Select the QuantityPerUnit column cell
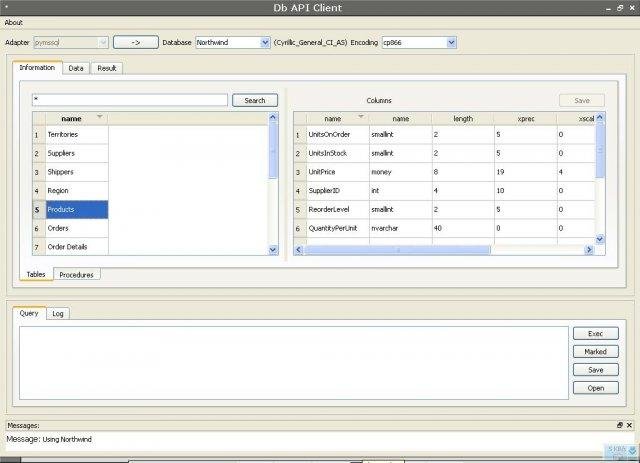640x463 pixels. pyautogui.click(x=338, y=228)
